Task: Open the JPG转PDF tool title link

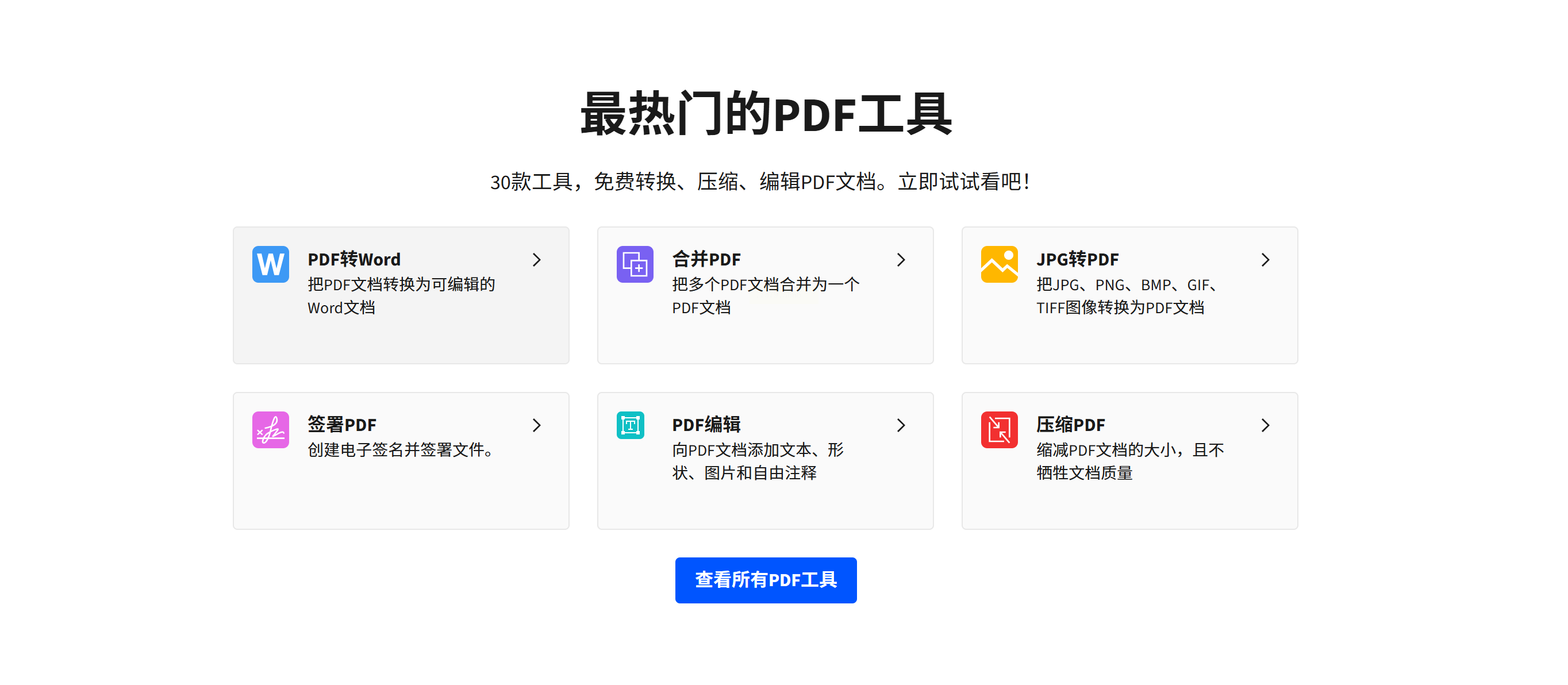Action: tap(1077, 259)
